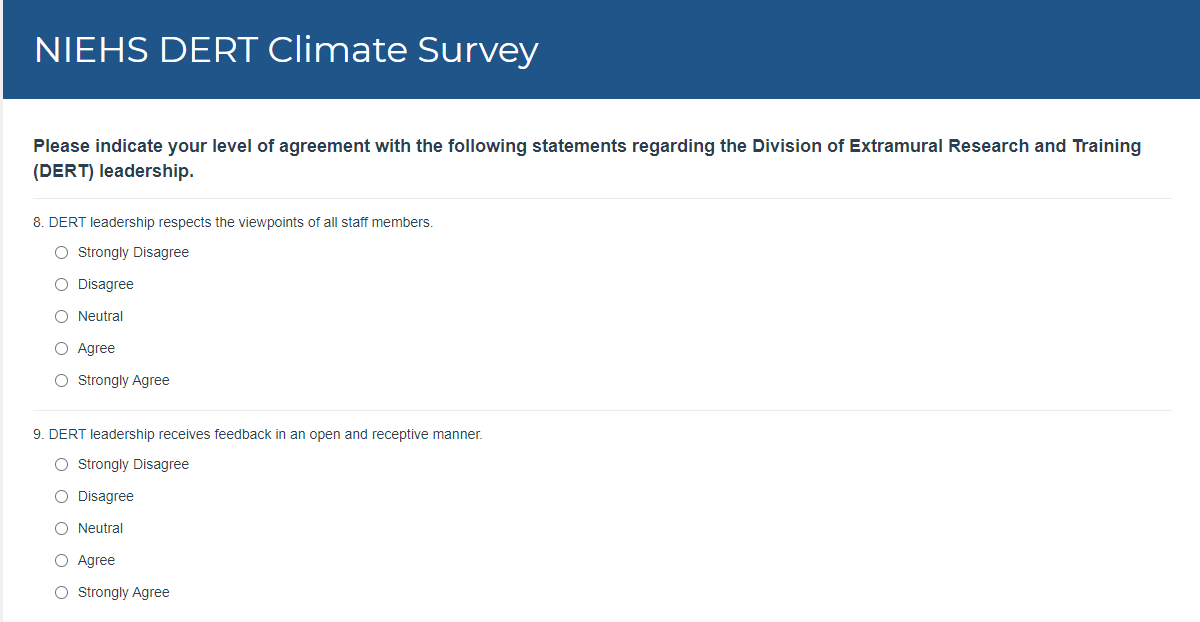The height and width of the screenshot is (622, 1200).
Task: Click the 'Neutral' label text in question 8
Action: pyautogui.click(x=101, y=316)
